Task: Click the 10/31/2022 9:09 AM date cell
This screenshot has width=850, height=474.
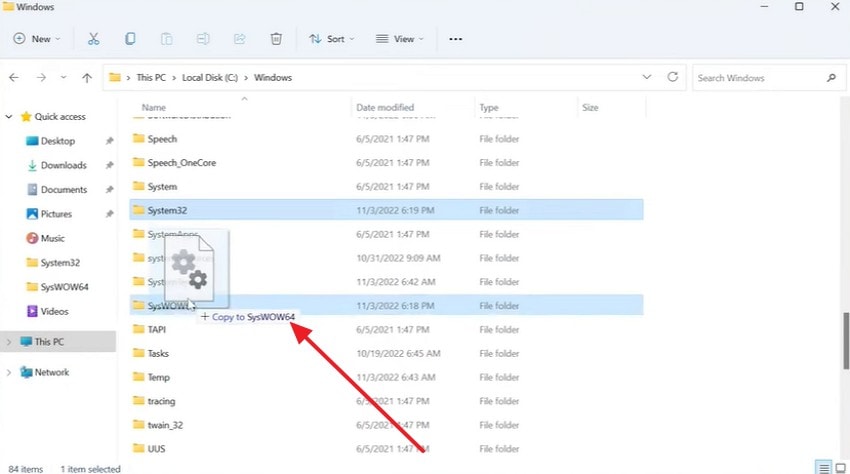Action: pos(398,258)
